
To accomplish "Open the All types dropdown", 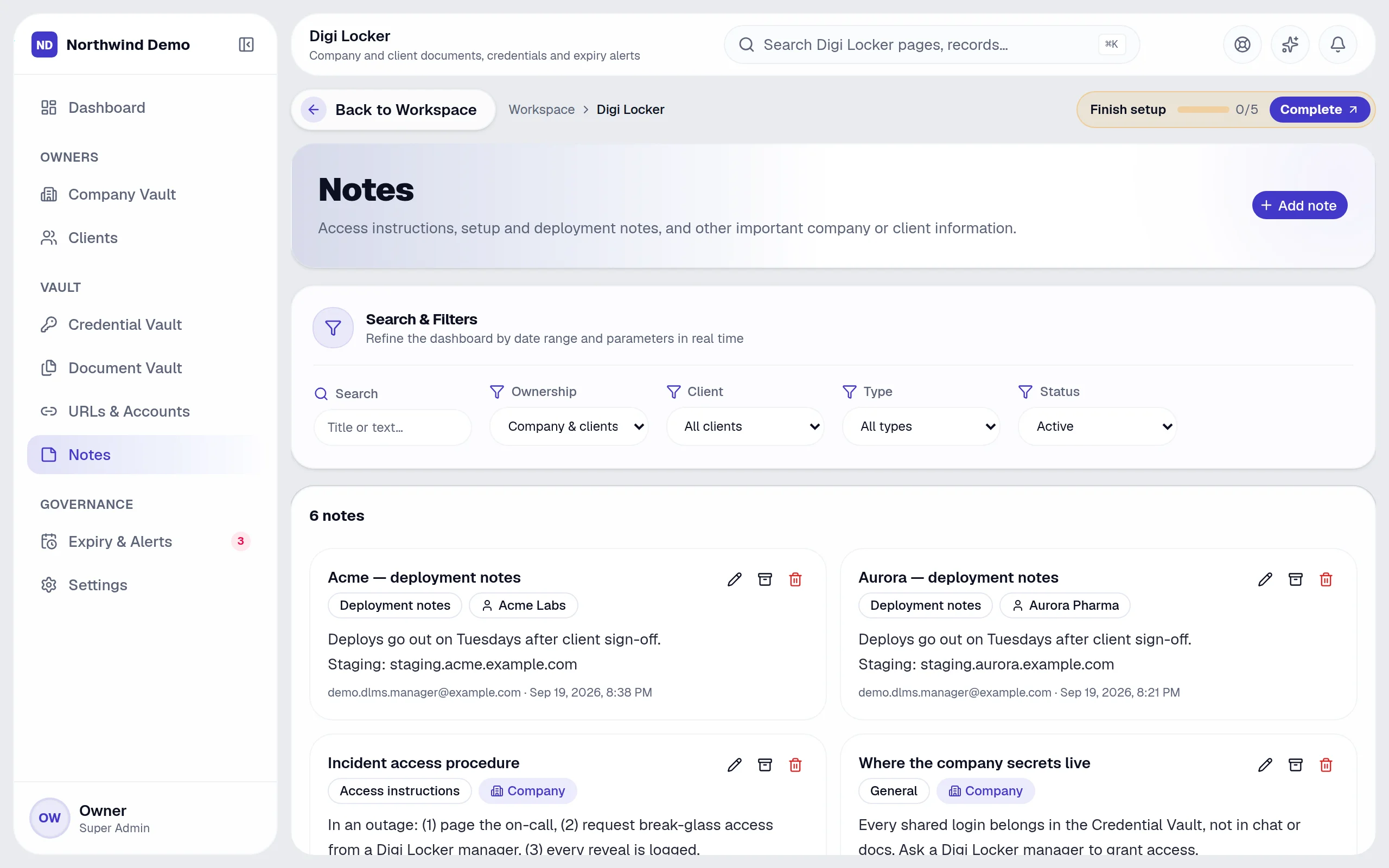I will pyautogui.click(x=921, y=426).
